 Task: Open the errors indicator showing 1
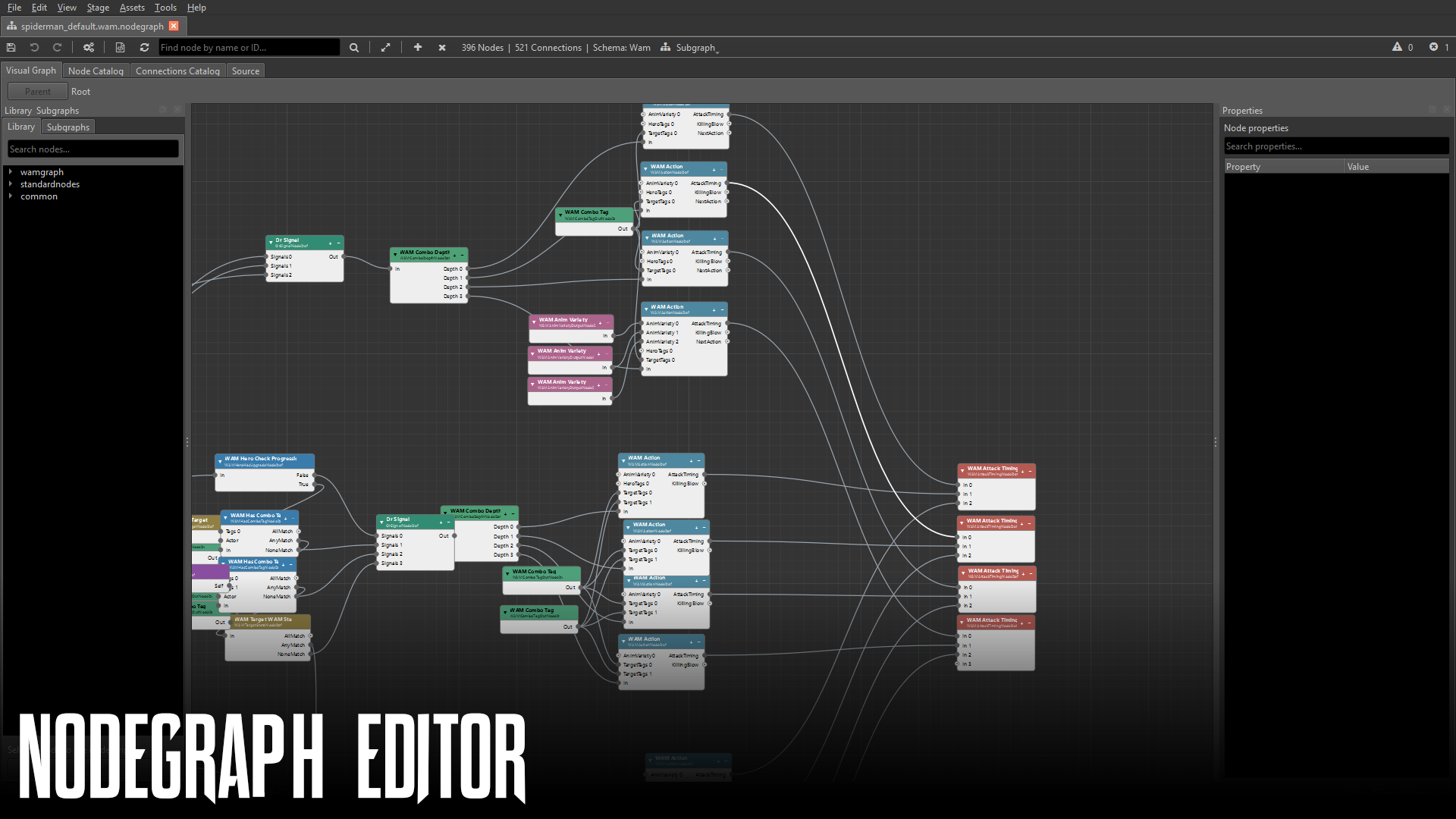pyautogui.click(x=1439, y=47)
